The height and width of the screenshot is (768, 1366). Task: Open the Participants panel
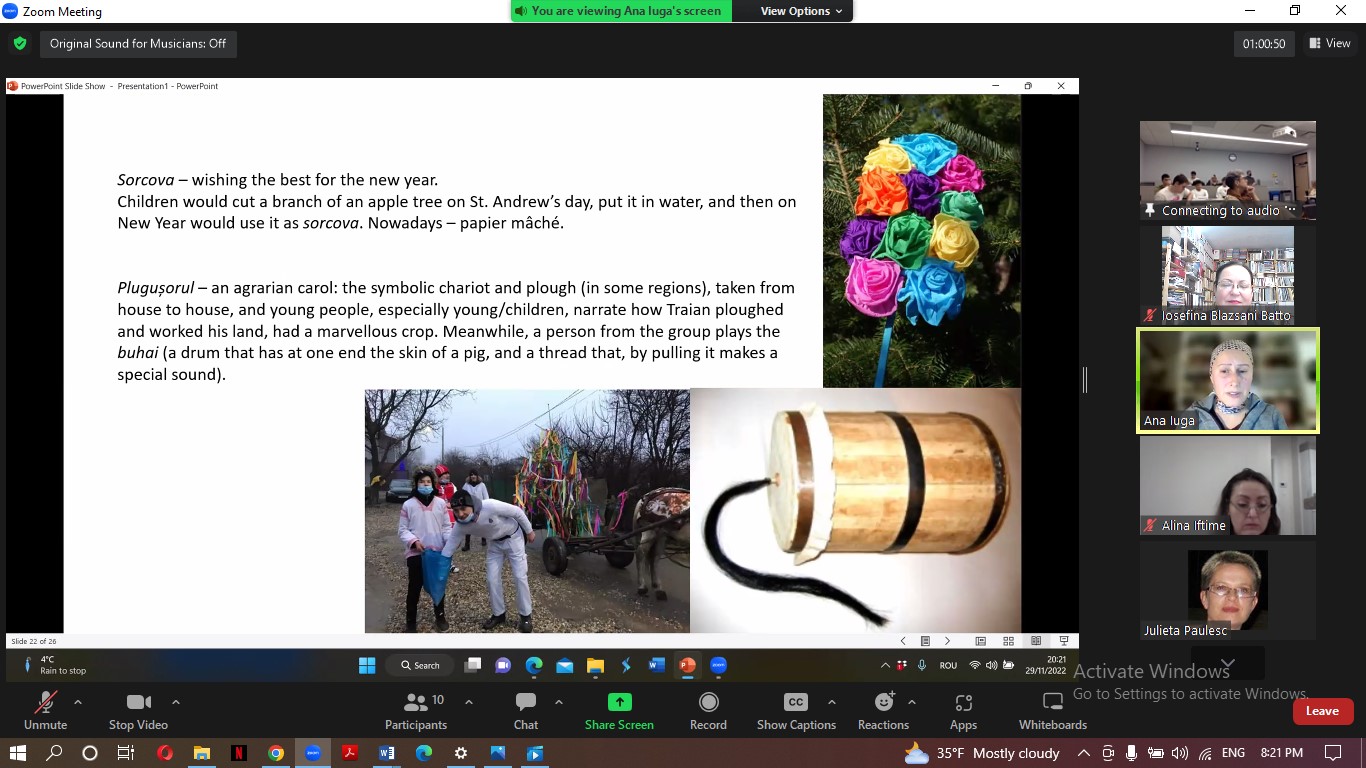pyautogui.click(x=416, y=711)
